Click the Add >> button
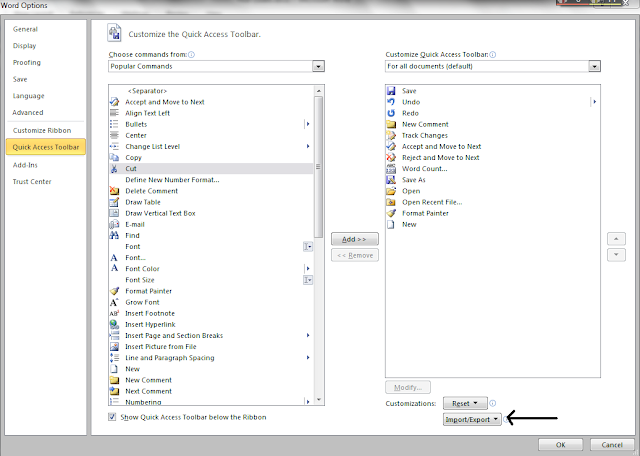This screenshot has height=456, width=640. point(355,239)
